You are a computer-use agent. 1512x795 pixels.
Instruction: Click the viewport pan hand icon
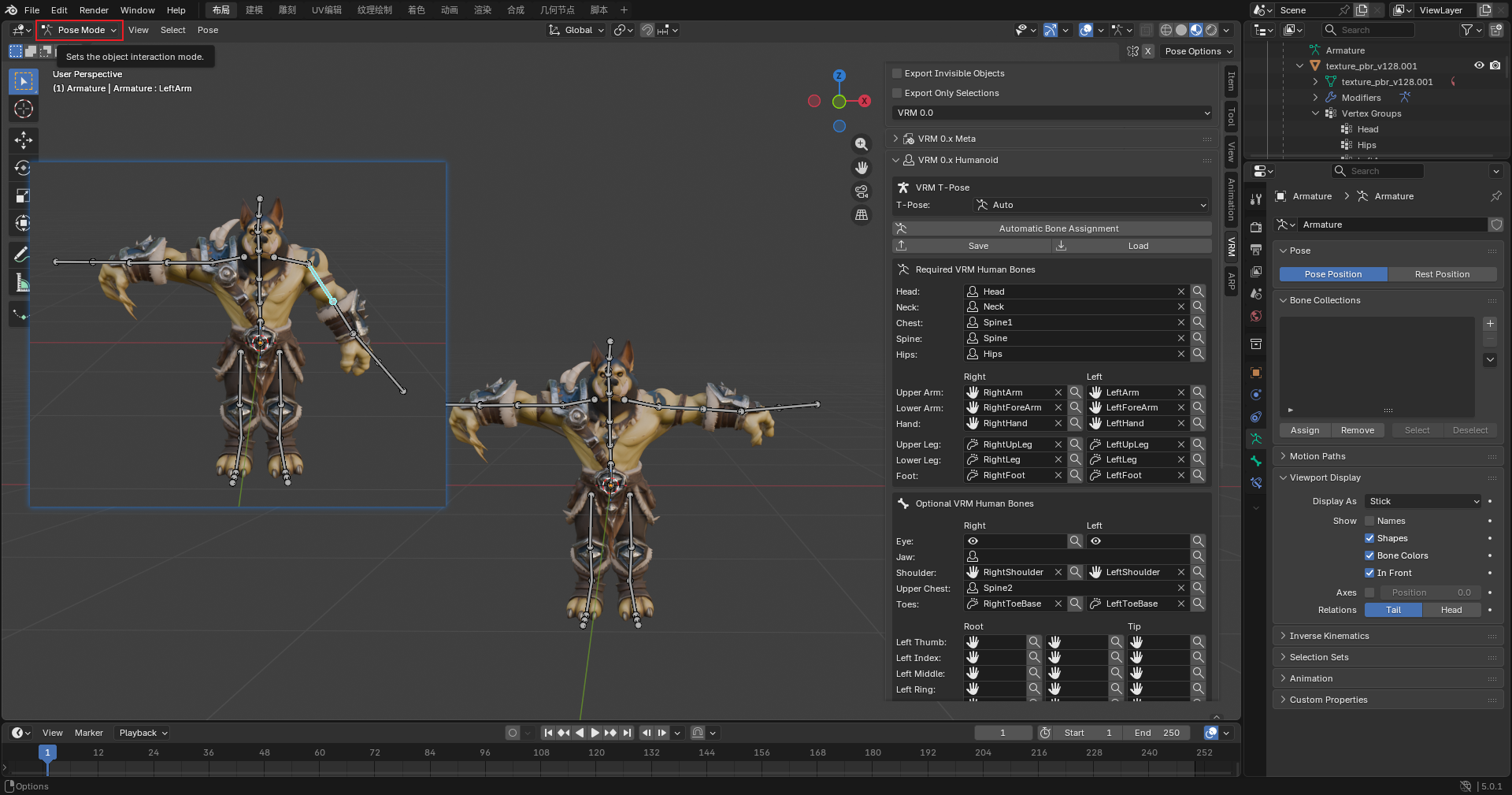[862, 168]
